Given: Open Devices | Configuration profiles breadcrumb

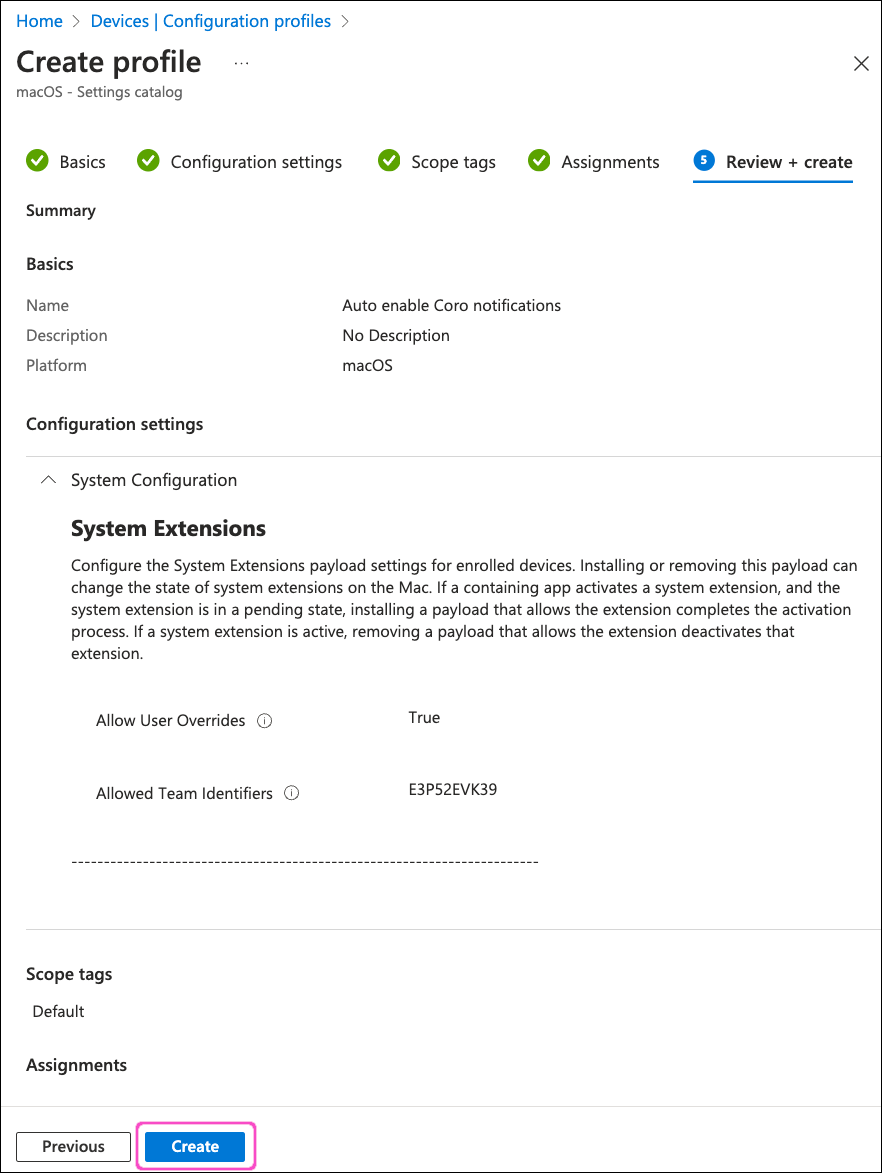Looking at the screenshot, I should (211, 21).
